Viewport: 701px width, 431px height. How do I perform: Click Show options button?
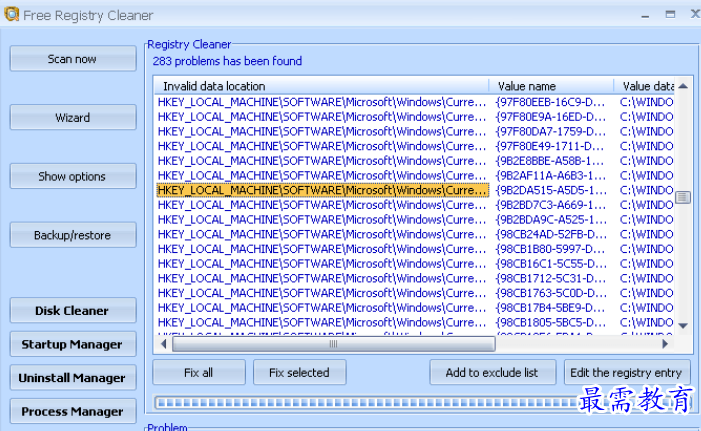(x=72, y=177)
